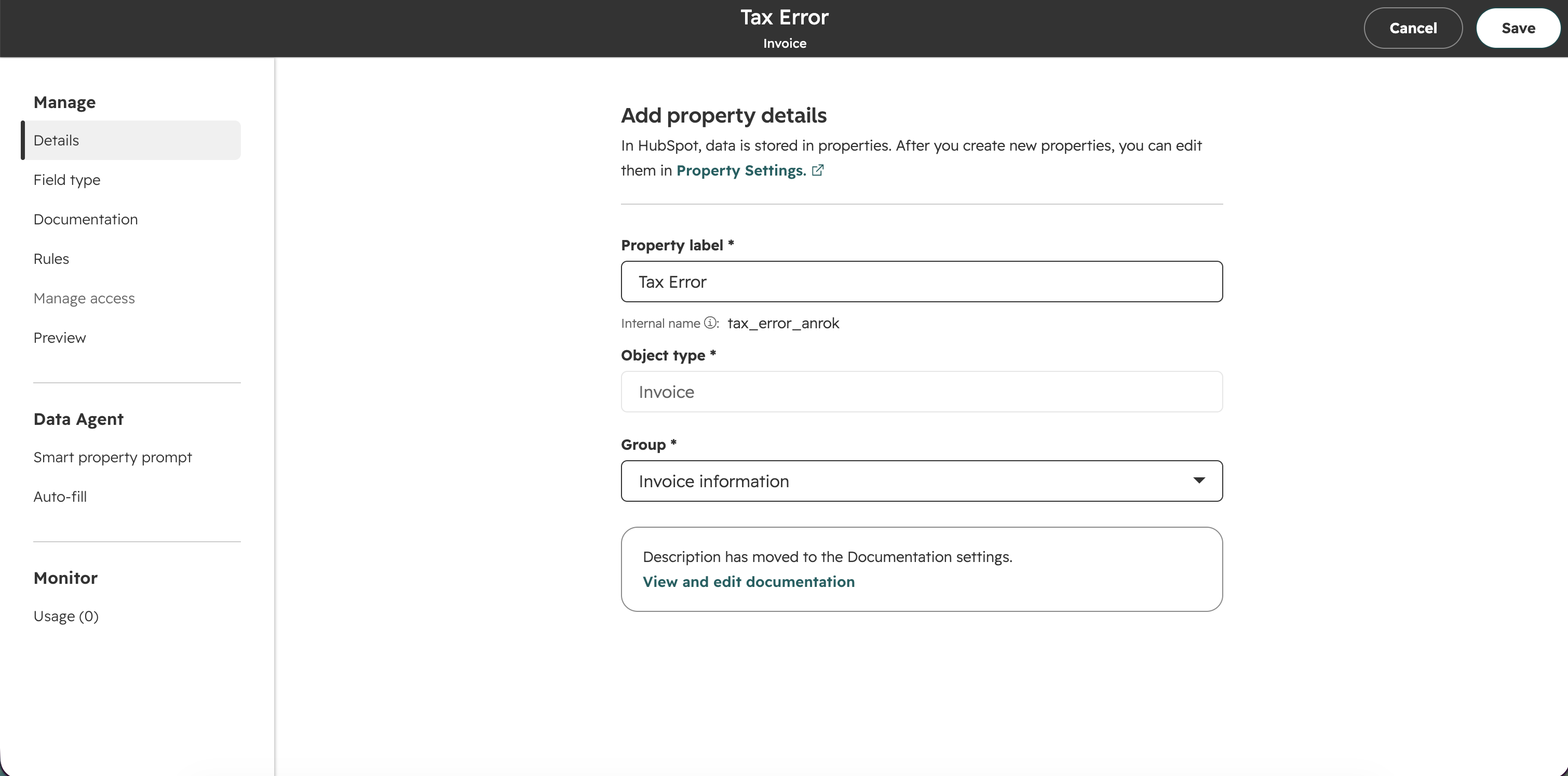Open the Preview section

point(60,338)
